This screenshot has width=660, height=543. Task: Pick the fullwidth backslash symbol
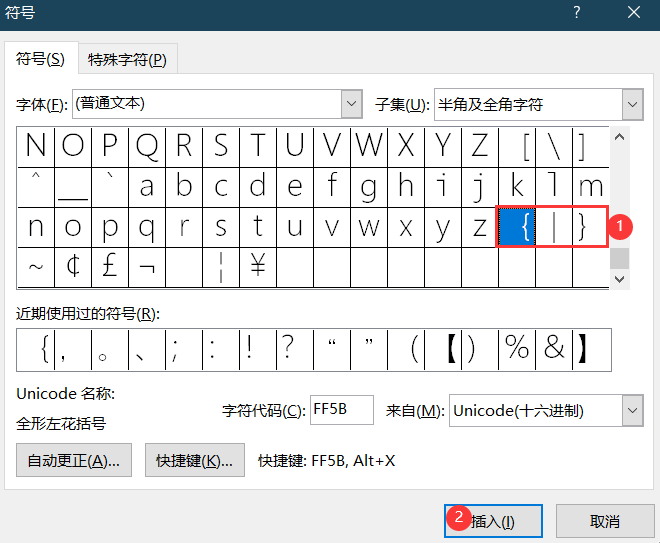pos(554,147)
